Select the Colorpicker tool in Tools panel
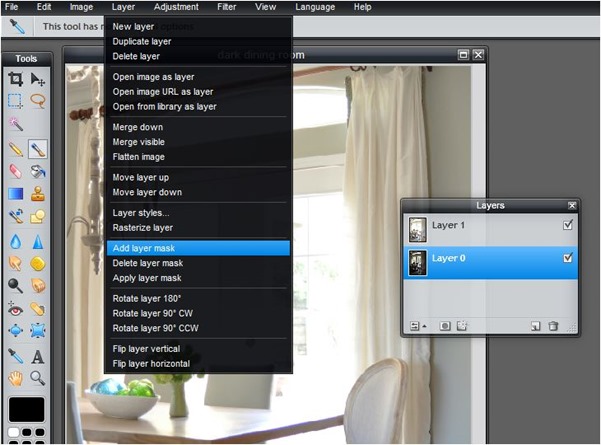Screen dimensions: 601x445 click(x=15, y=356)
